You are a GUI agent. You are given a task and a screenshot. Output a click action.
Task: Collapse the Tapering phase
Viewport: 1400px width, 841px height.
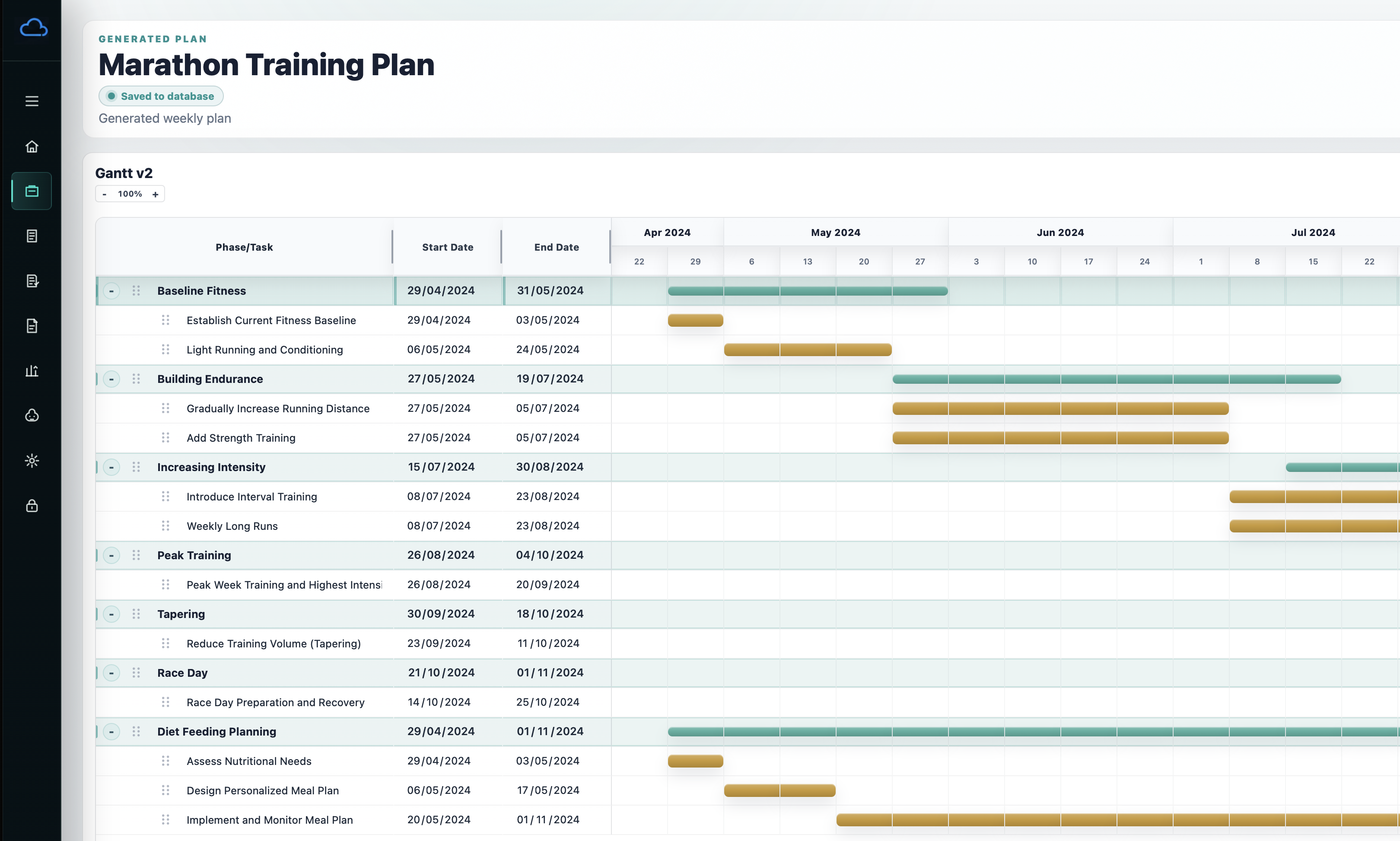coord(111,614)
